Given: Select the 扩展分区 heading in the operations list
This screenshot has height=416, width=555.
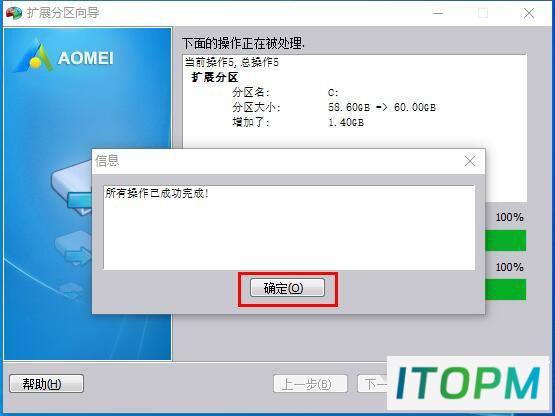Looking at the screenshot, I should 214,77.
